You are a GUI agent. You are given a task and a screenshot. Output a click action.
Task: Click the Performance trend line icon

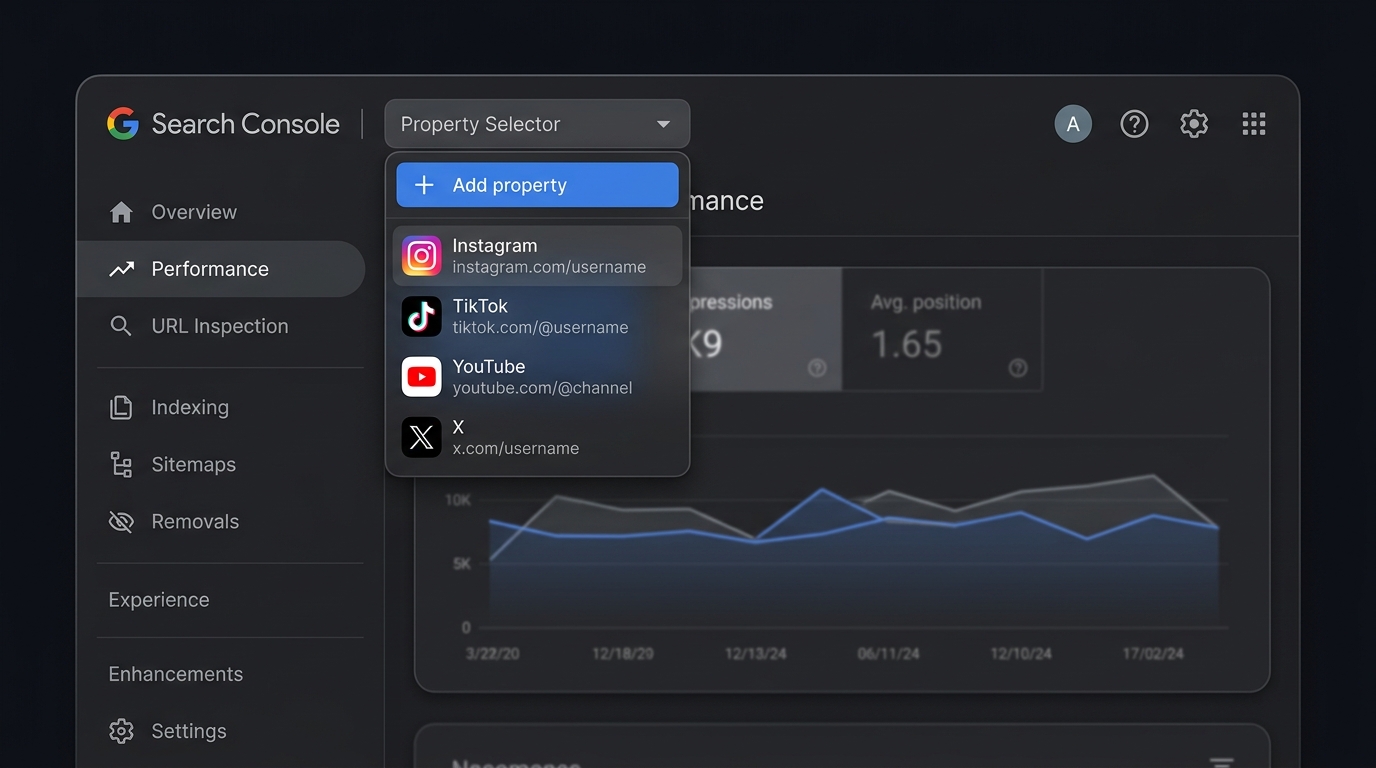point(122,269)
